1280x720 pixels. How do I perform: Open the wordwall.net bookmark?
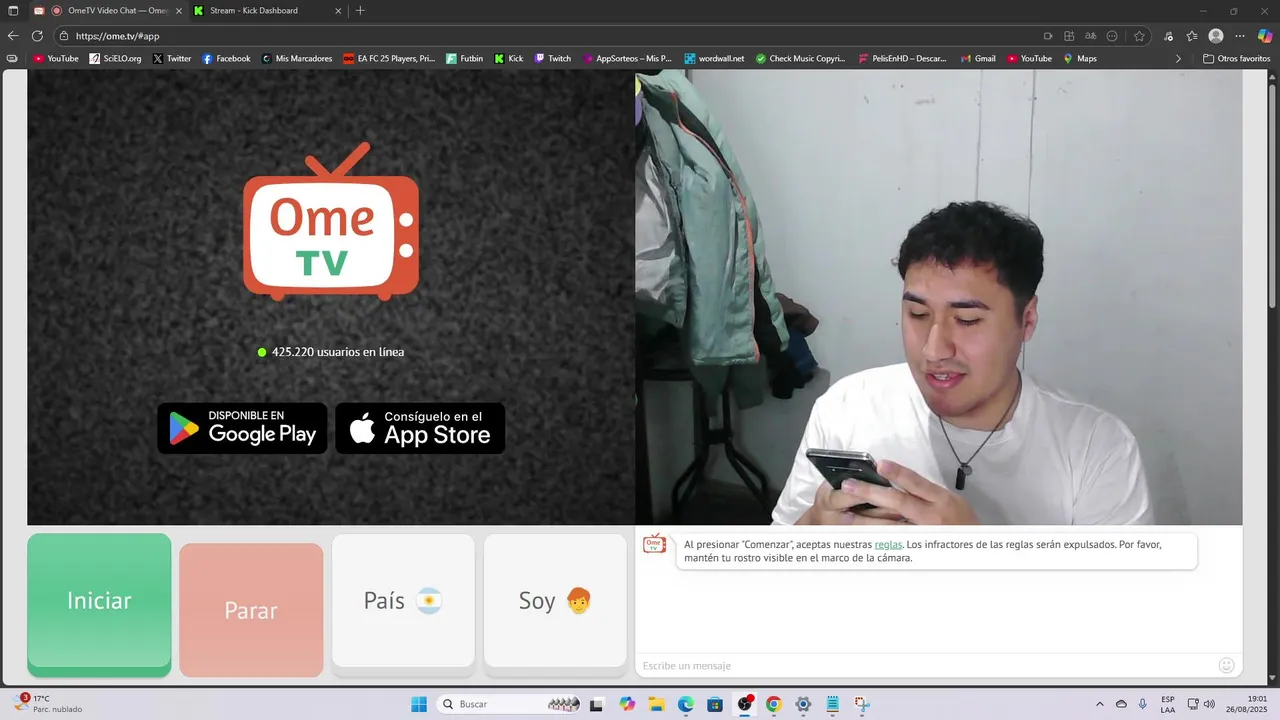click(714, 58)
